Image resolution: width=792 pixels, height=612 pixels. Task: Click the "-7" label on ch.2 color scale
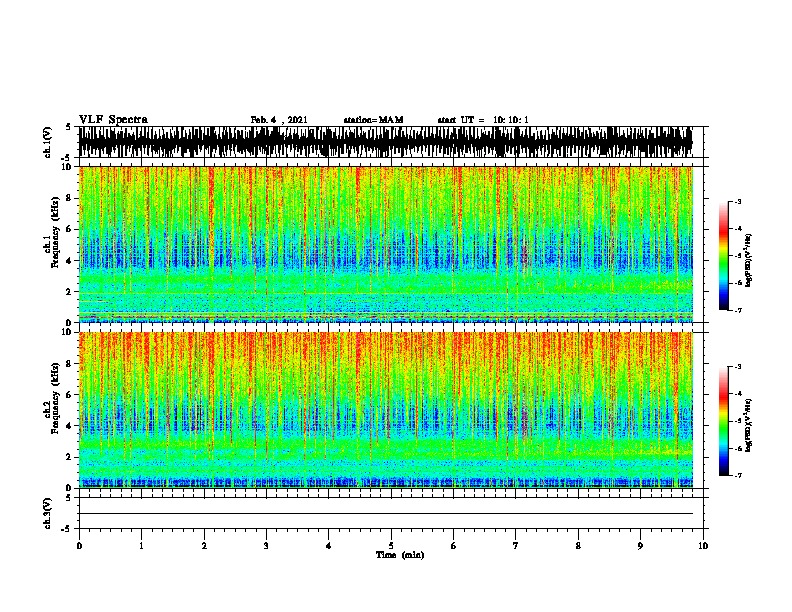click(x=737, y=476)
